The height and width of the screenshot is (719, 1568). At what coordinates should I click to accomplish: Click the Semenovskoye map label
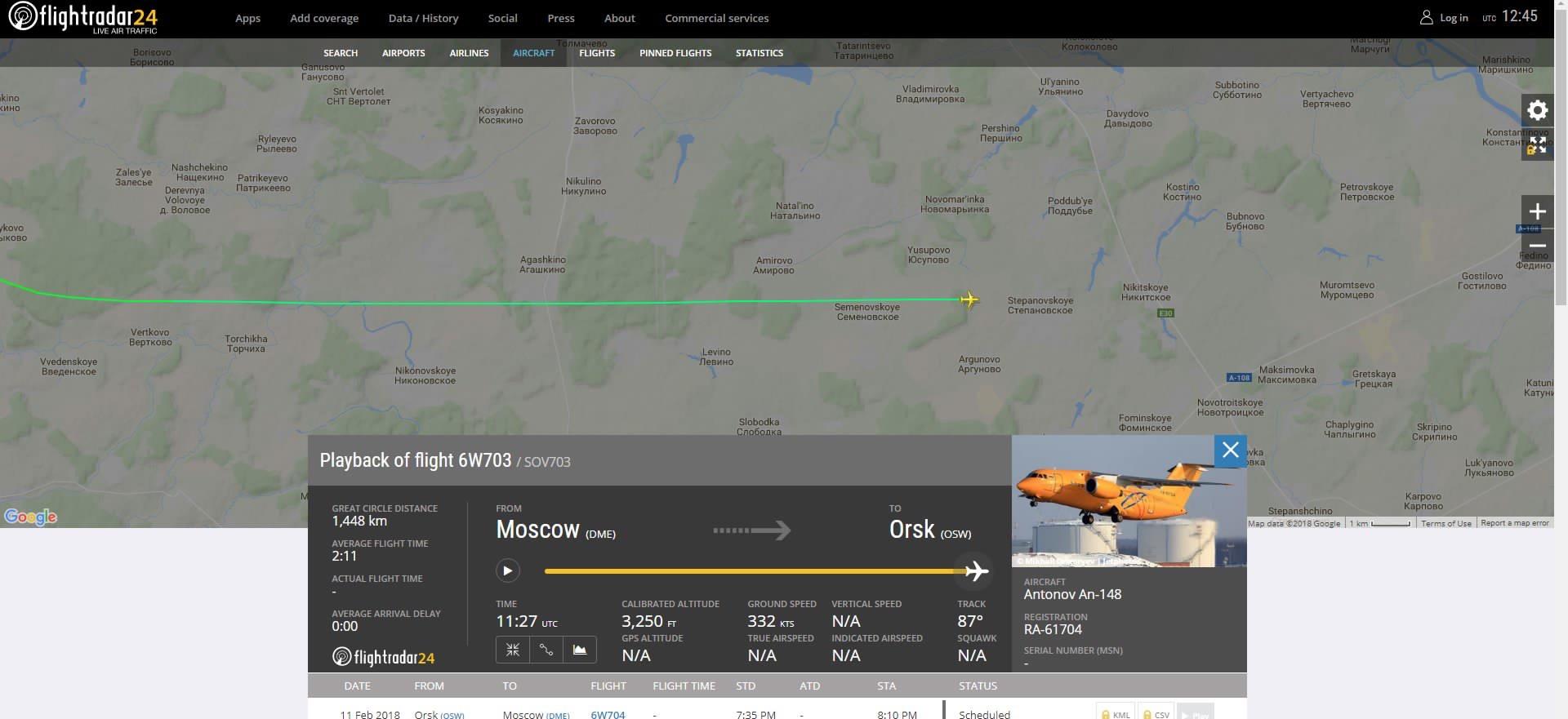866,312
